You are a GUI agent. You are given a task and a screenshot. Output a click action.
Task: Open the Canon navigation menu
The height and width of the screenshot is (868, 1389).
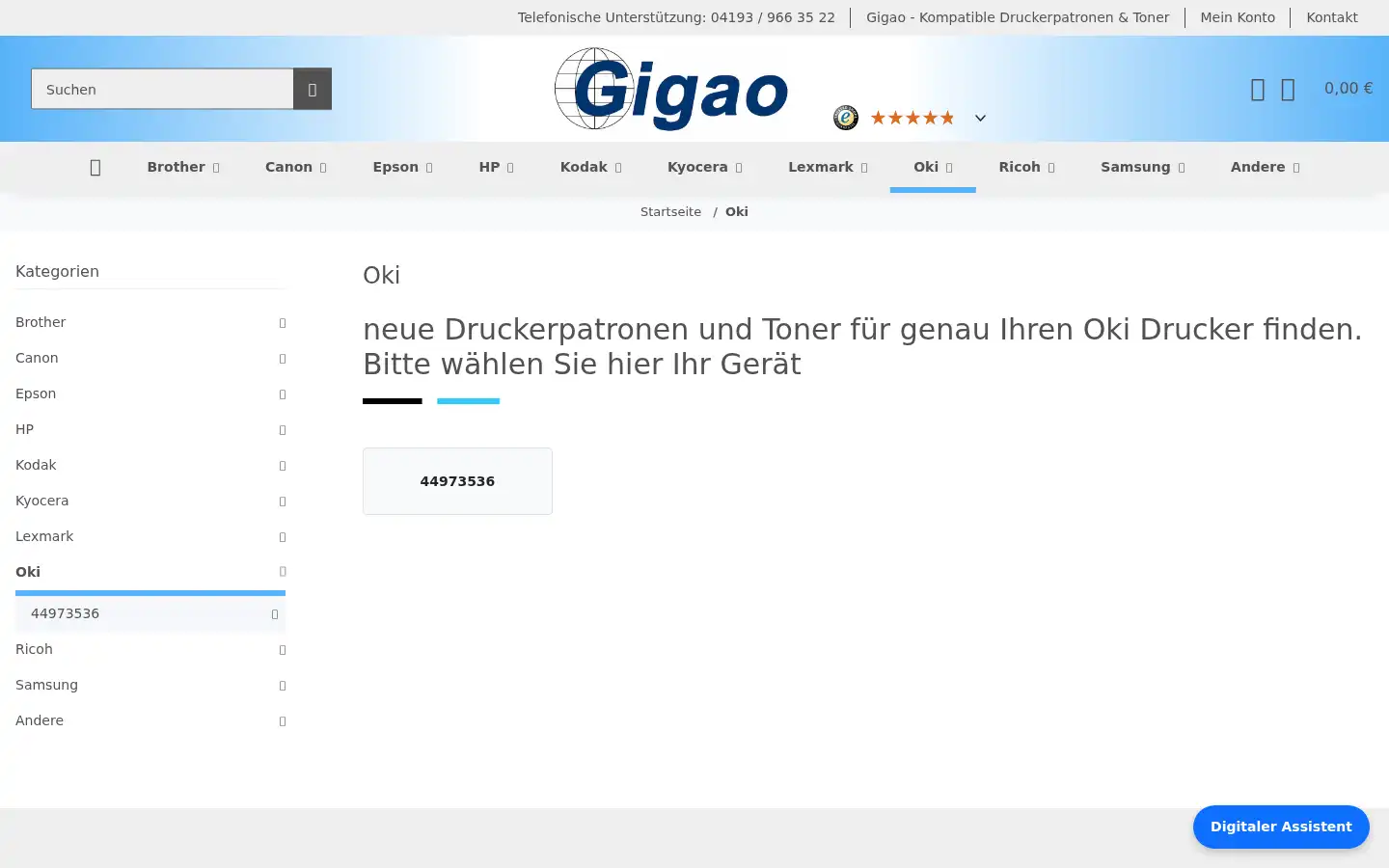click(296, 167)
